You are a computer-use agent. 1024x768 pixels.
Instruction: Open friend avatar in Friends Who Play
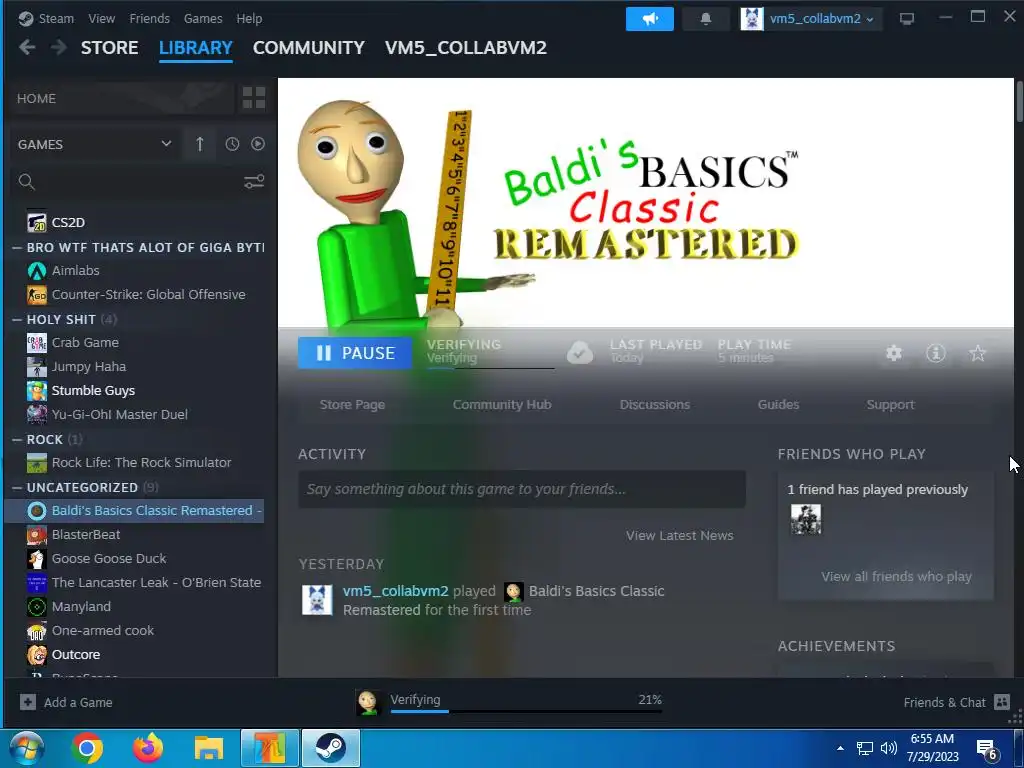806,520
